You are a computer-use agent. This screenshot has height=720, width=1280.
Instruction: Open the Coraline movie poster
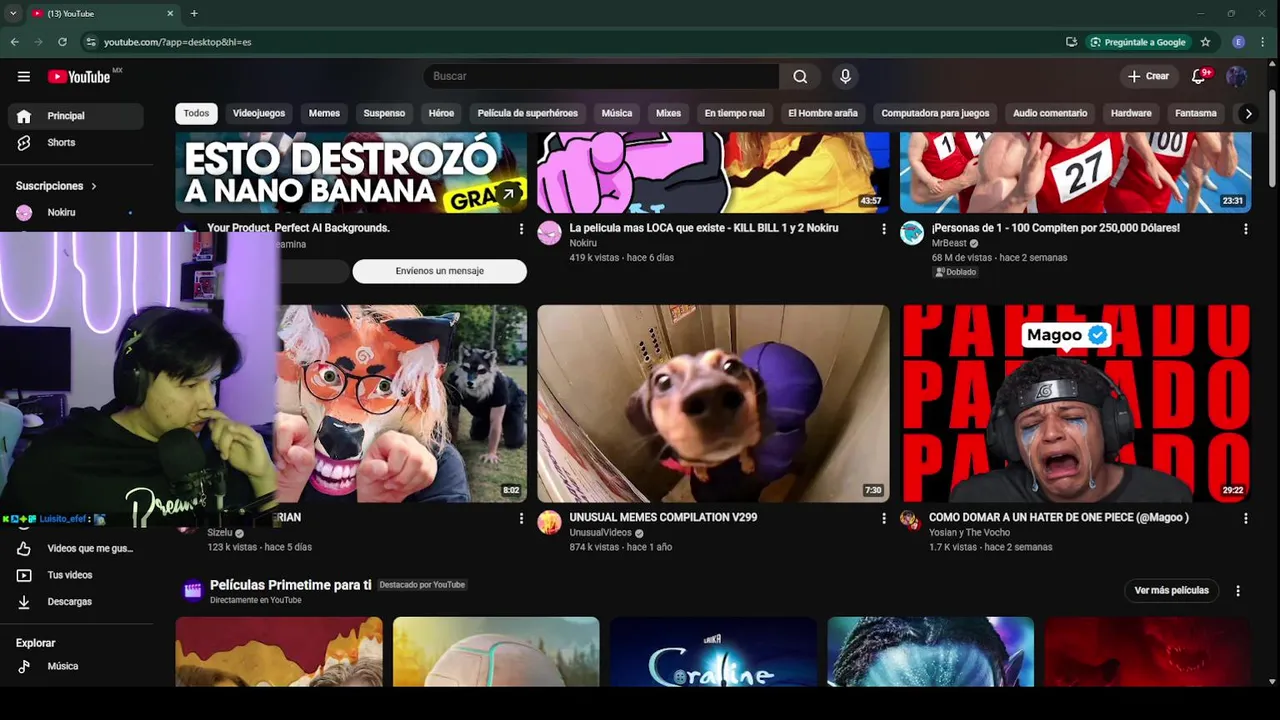(713, 652)
